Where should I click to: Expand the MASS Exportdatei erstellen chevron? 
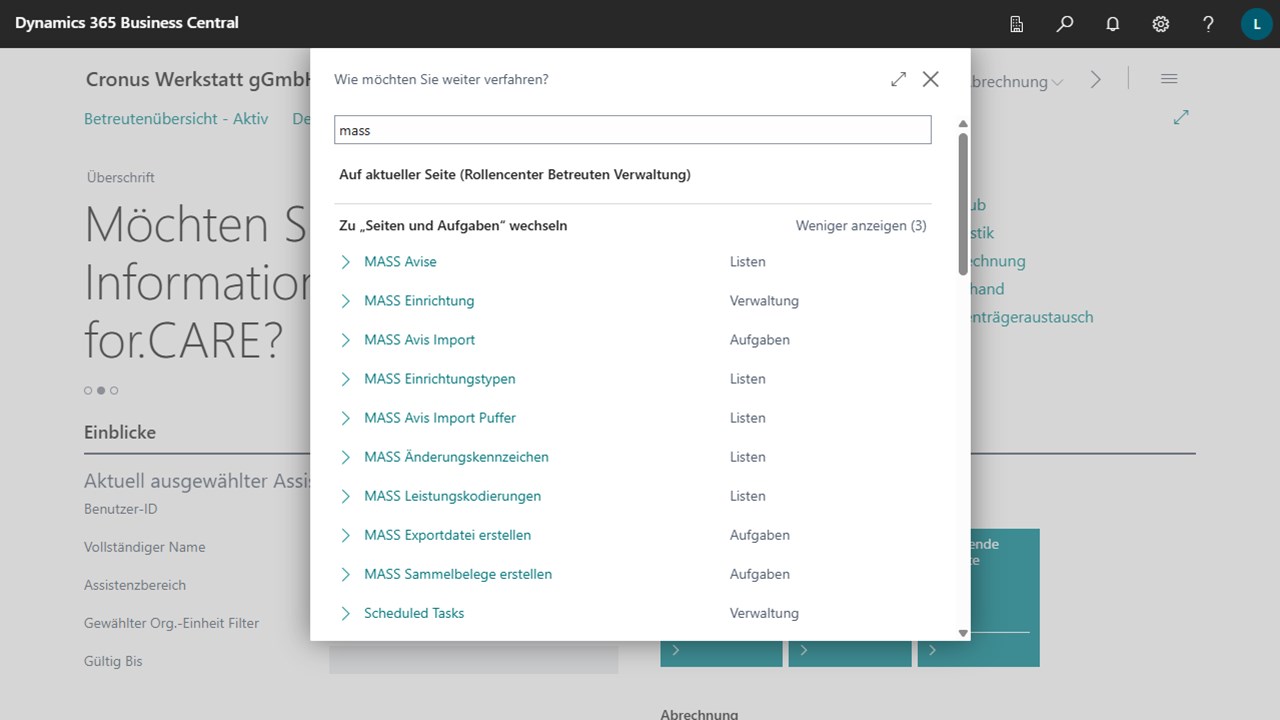pyautogui.click(x=346, y=535)
